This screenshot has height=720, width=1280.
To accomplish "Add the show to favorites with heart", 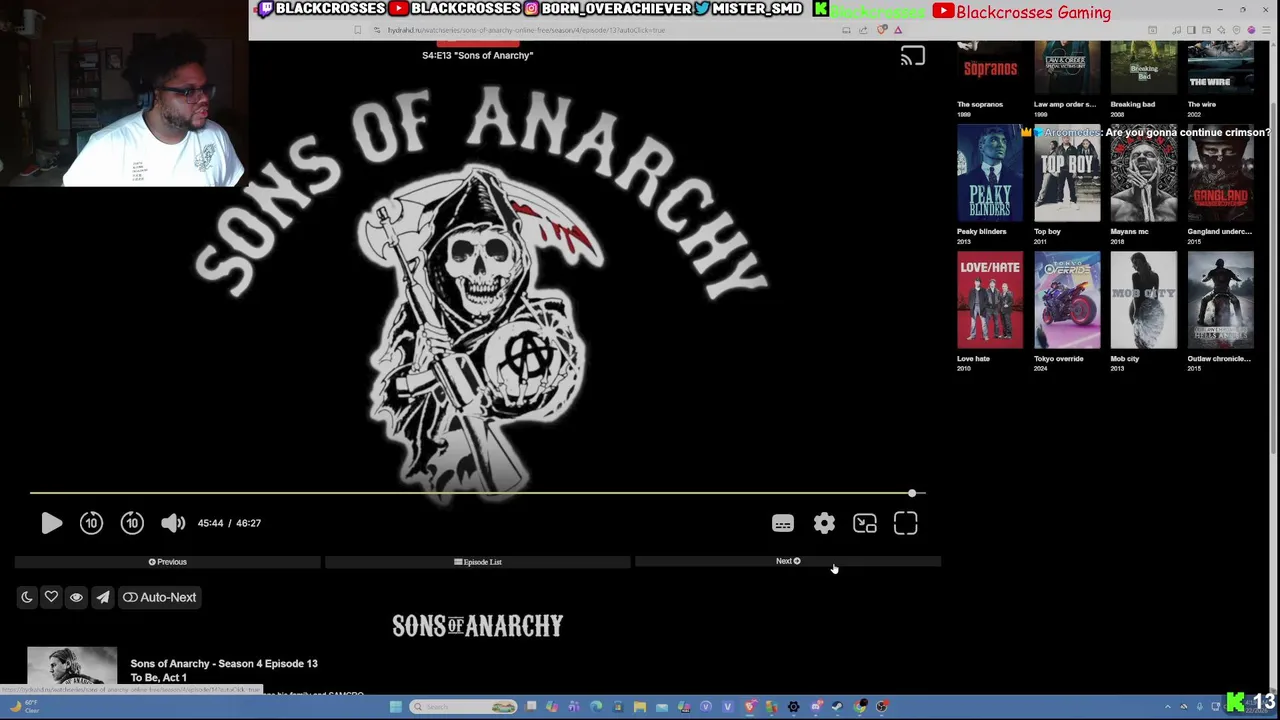I will click(51, 597).
